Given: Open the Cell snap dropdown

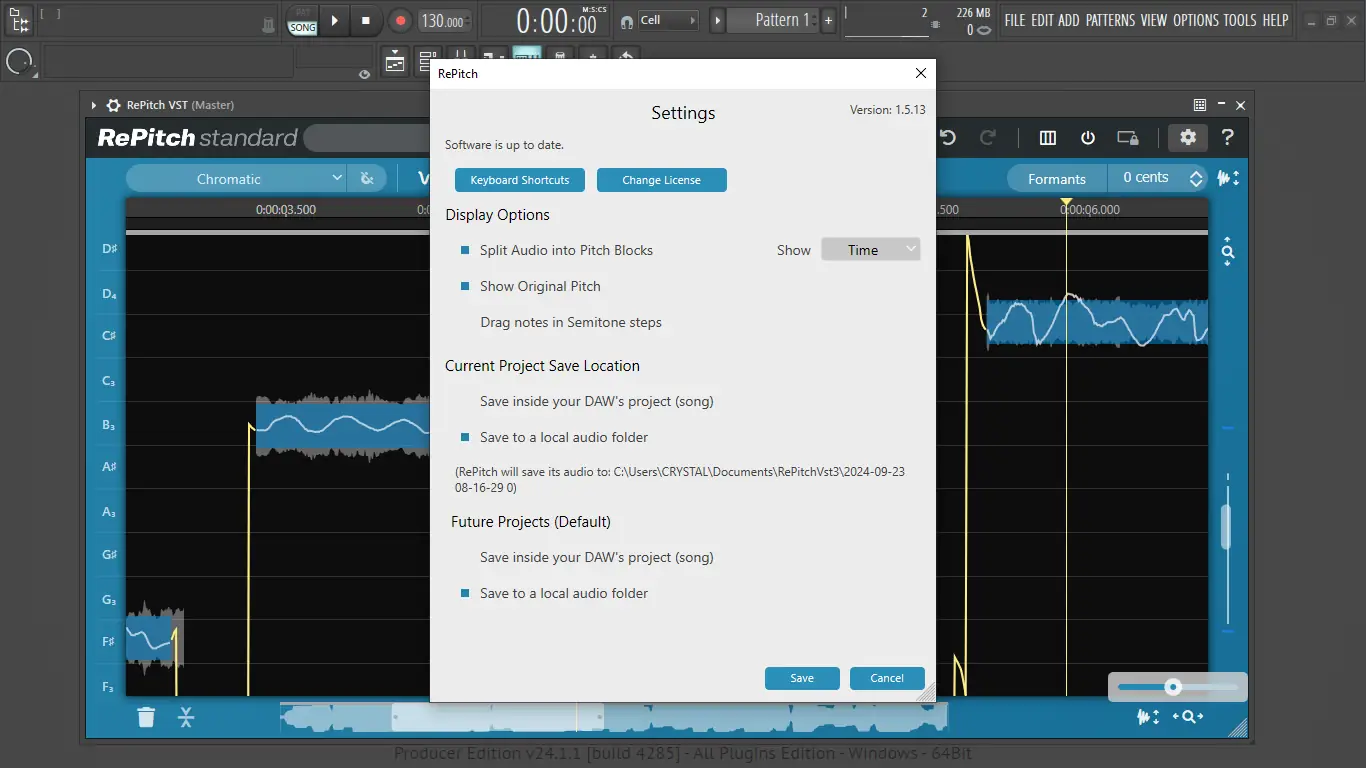Looking at the screenshot, I should point(668,20).
